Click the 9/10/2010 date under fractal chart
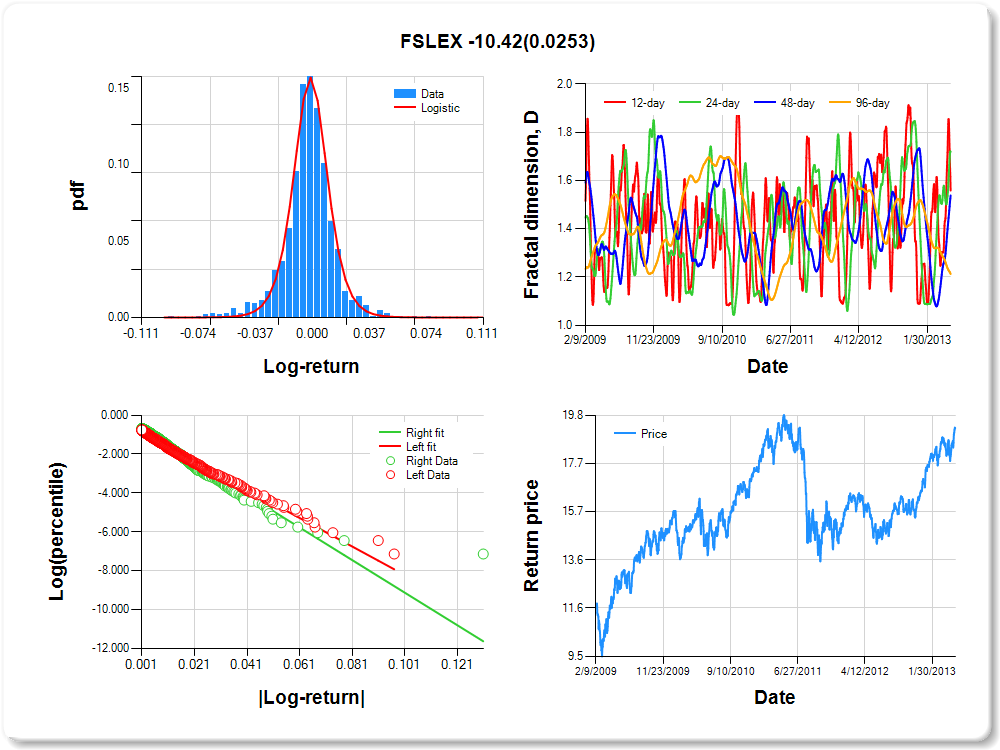1000x750 pixels. (x=722, y=339)
